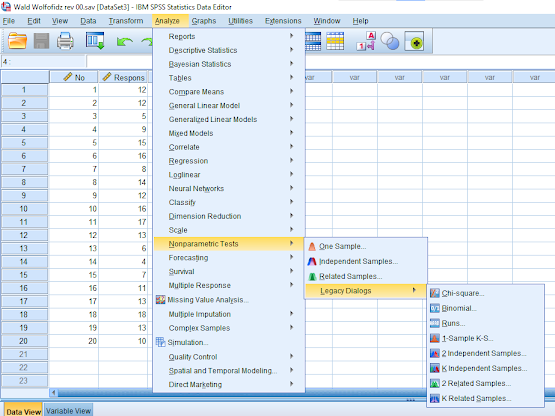Expand General Linear Model submenu

click(229, 106)
